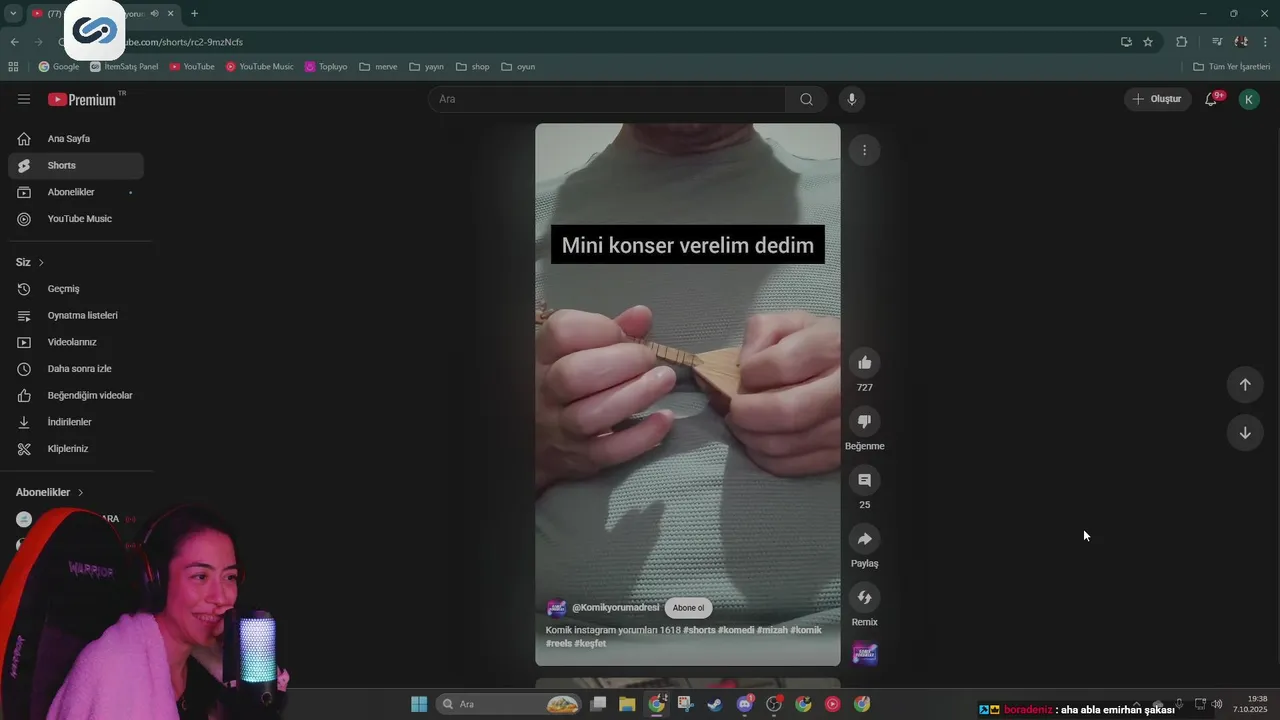Remix this Short

point(865,598)
